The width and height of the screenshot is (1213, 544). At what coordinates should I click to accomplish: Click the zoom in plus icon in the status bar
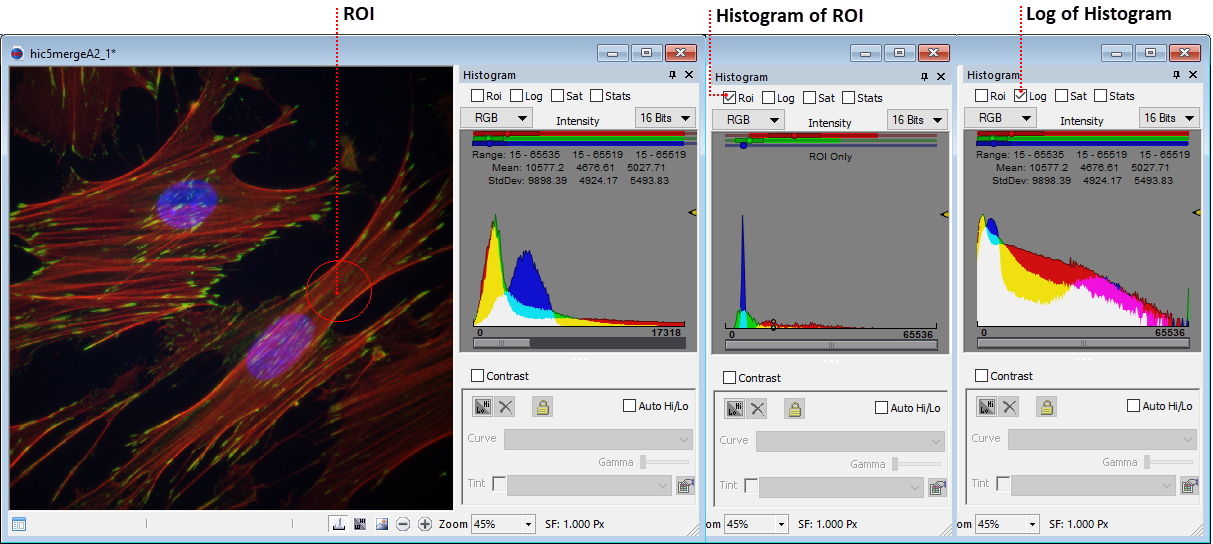(x=425, y=524)
